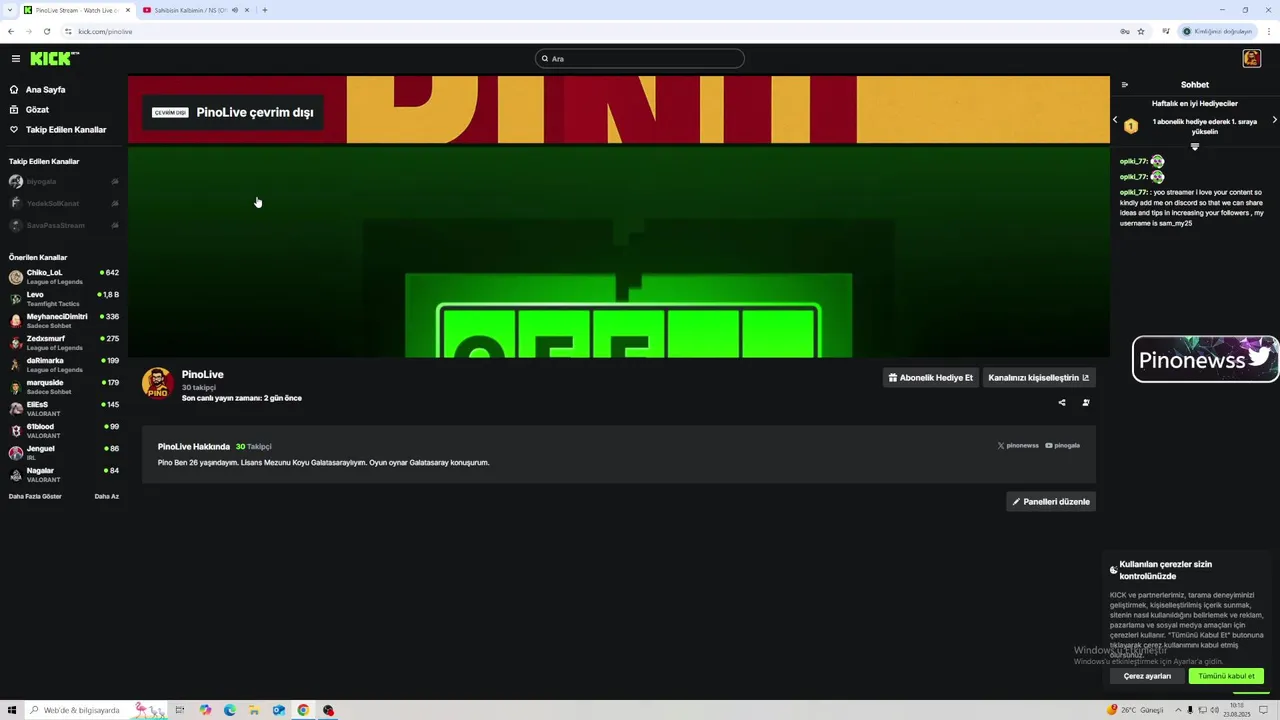Screen dimensions: 1280x720
Task: Open Outlook from taskbar
Action: pos(279,710)
